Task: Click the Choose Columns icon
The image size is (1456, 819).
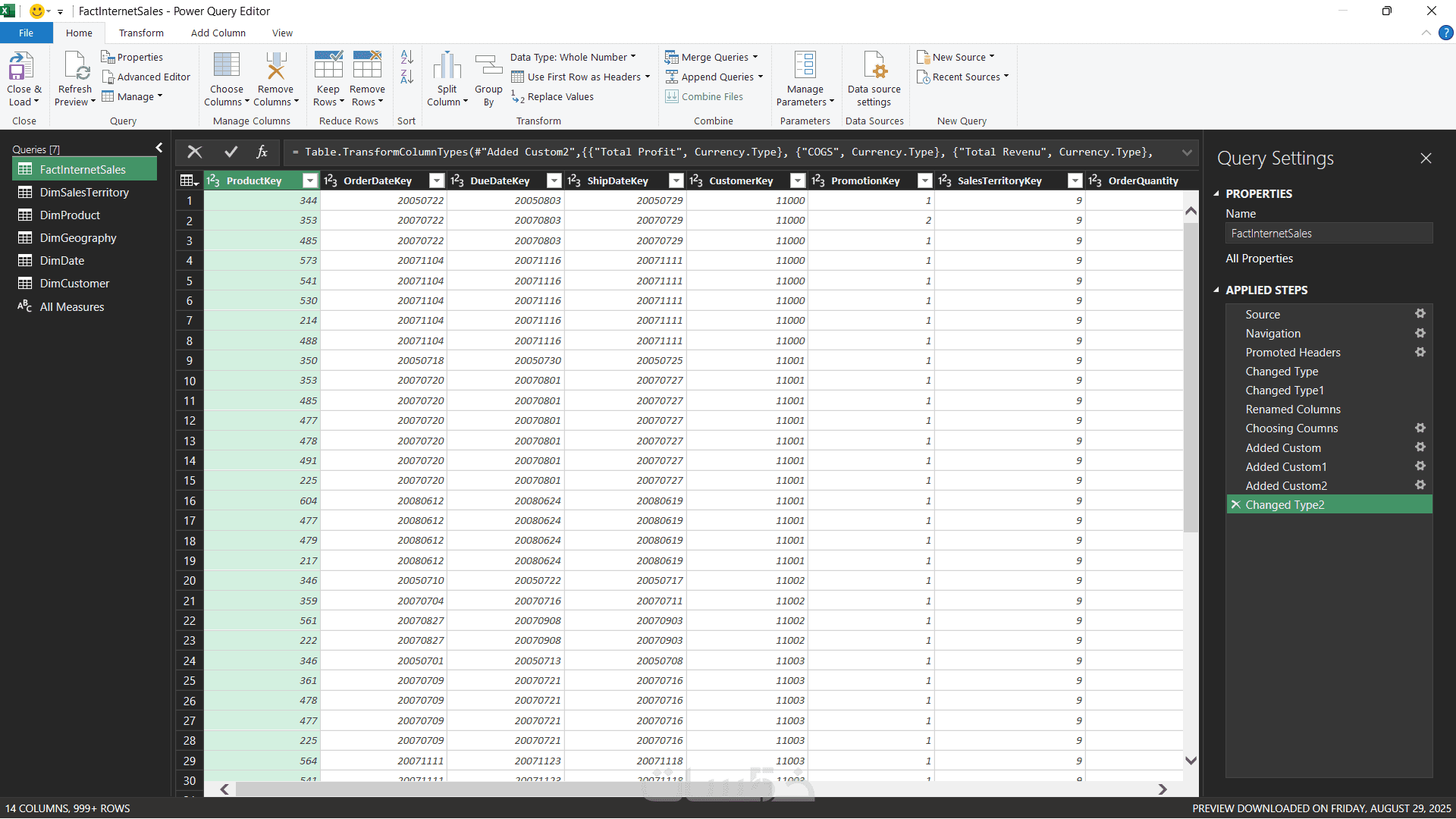Action: click(x=226, y=67)
